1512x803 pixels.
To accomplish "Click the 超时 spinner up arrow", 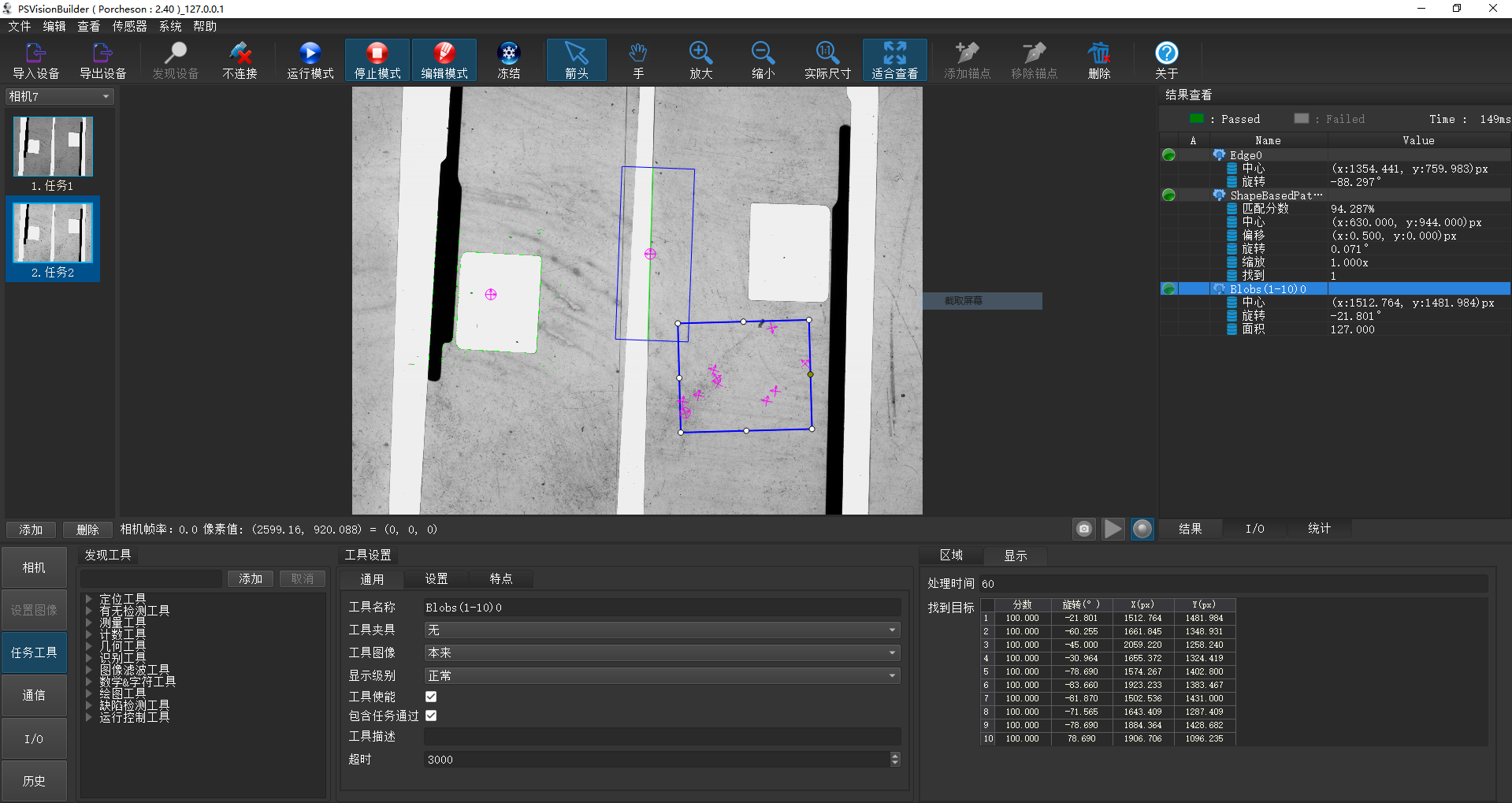I will [x=894, y=756].
